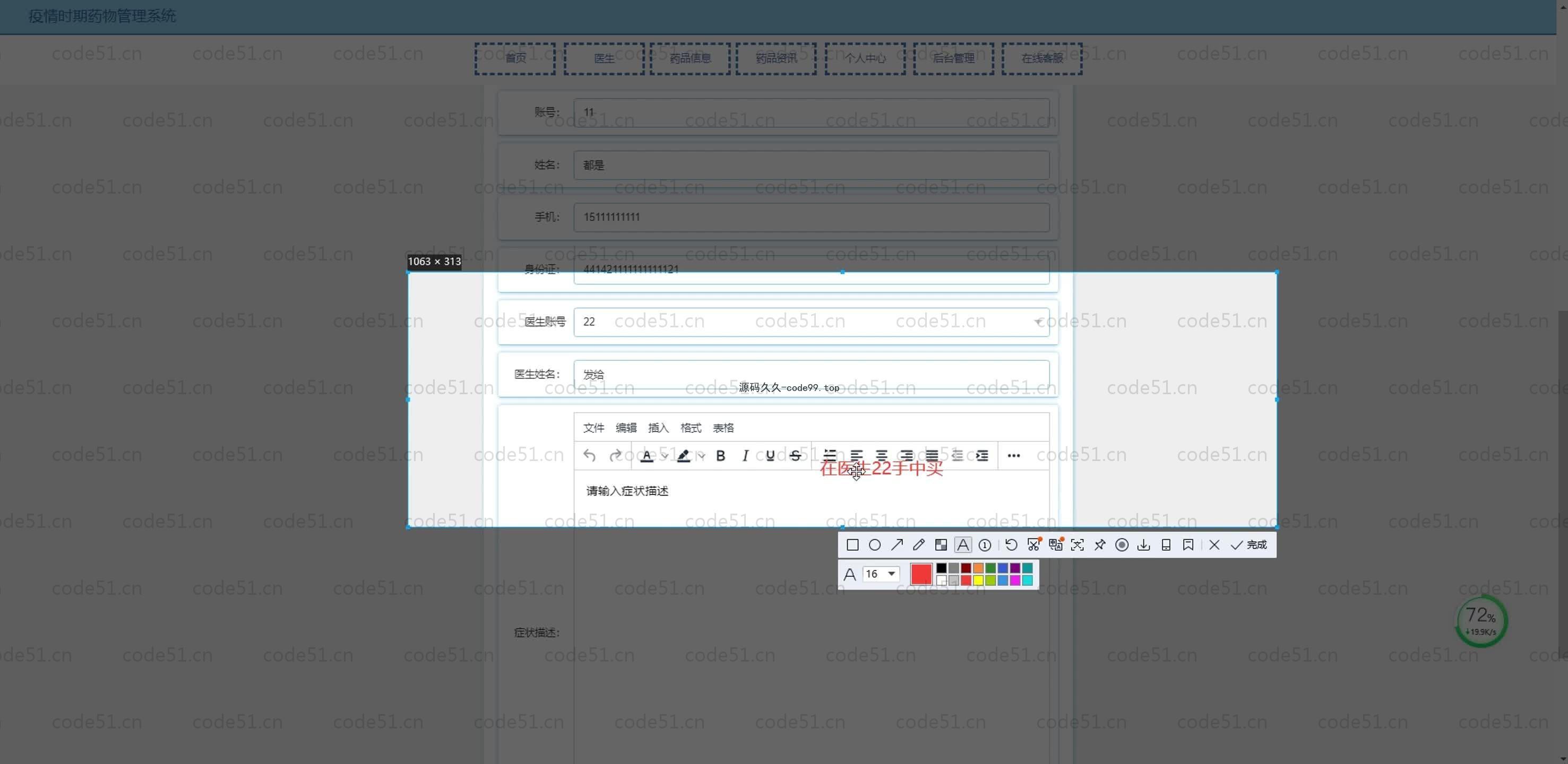Viewport: 1568px width, 764px height.
Task: Toggle strikethrough formatting in editor
Action: pos(795,456)
